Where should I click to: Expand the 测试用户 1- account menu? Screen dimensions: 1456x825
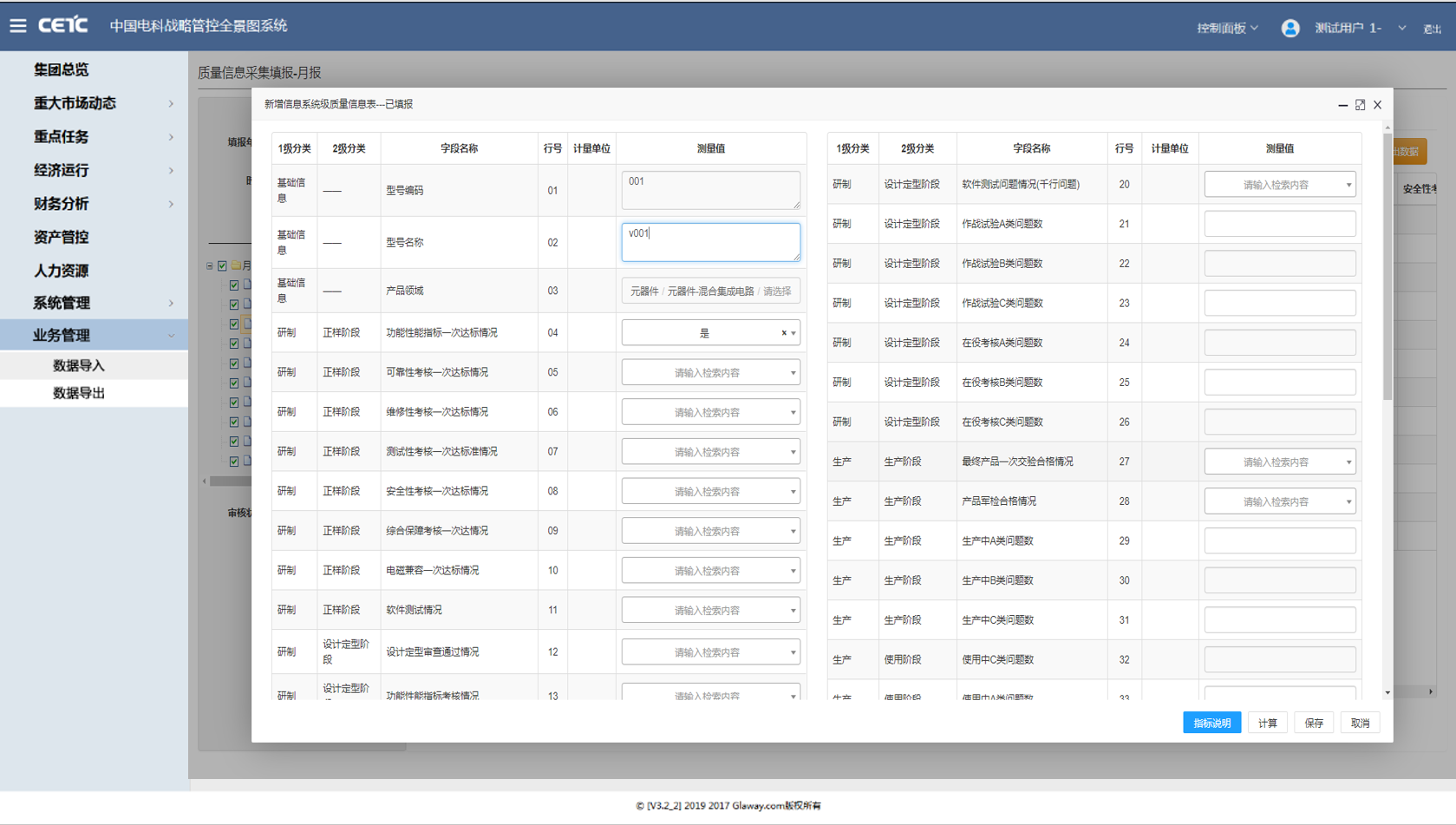click(x=1360, y=28)
